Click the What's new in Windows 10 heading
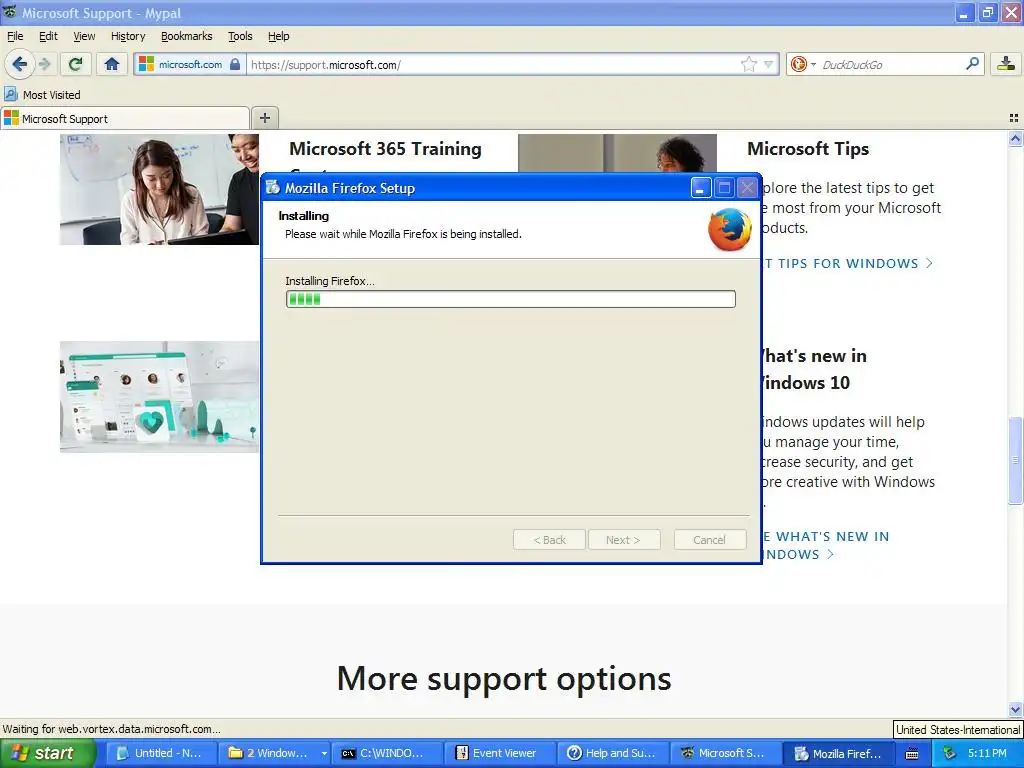This screenshot has height=768, width=1024. click(814, 369)
